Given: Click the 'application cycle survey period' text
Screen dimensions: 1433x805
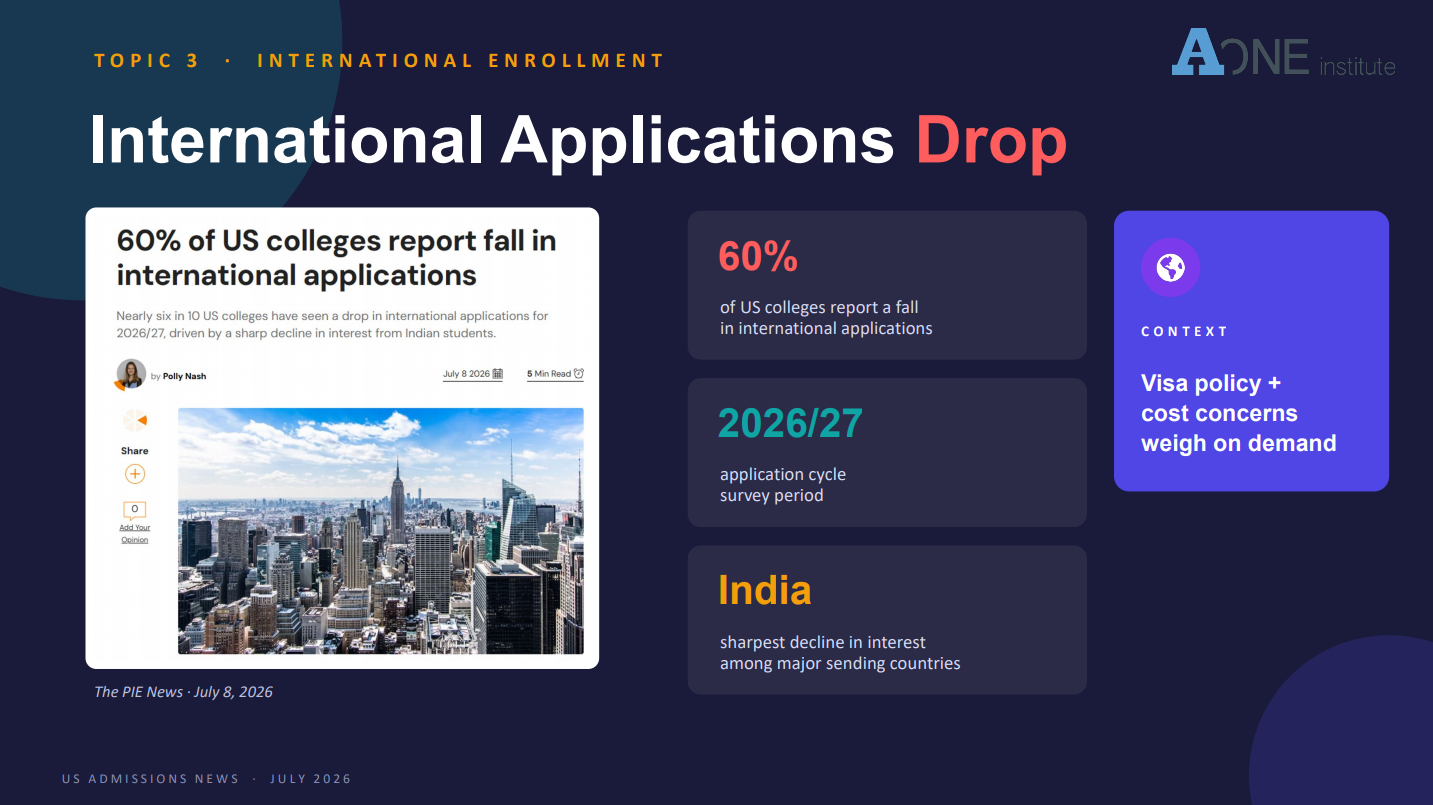Looking at the screenshot, I should 783,485.
